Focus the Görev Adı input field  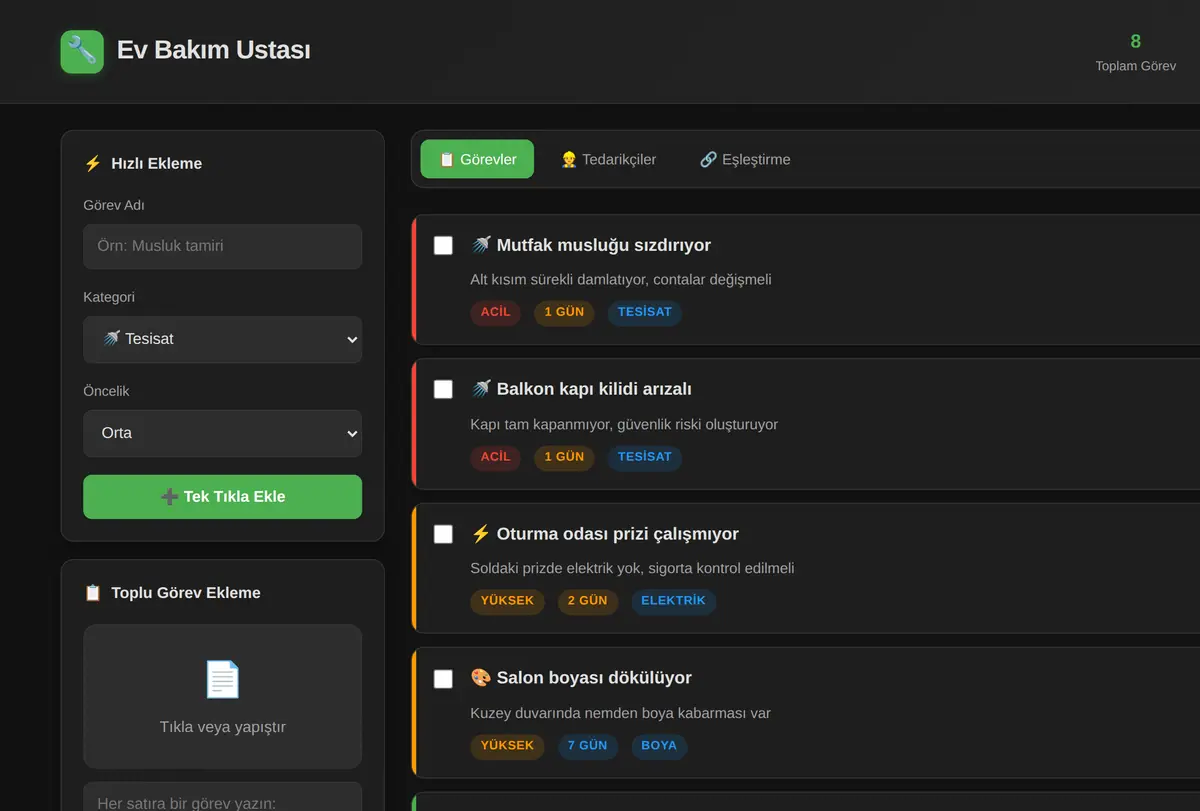click(x=222, y=246)
